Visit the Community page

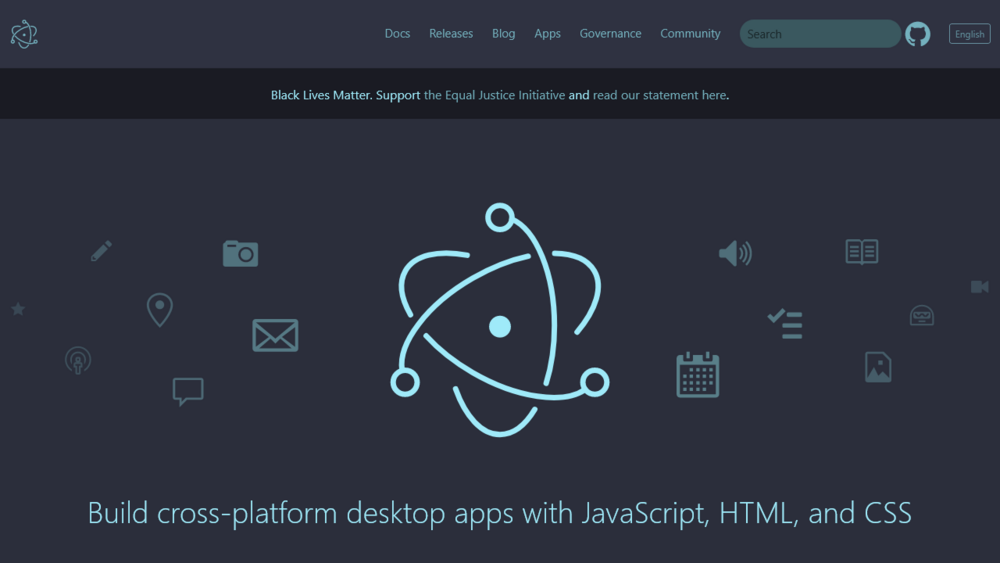(690, 34)
